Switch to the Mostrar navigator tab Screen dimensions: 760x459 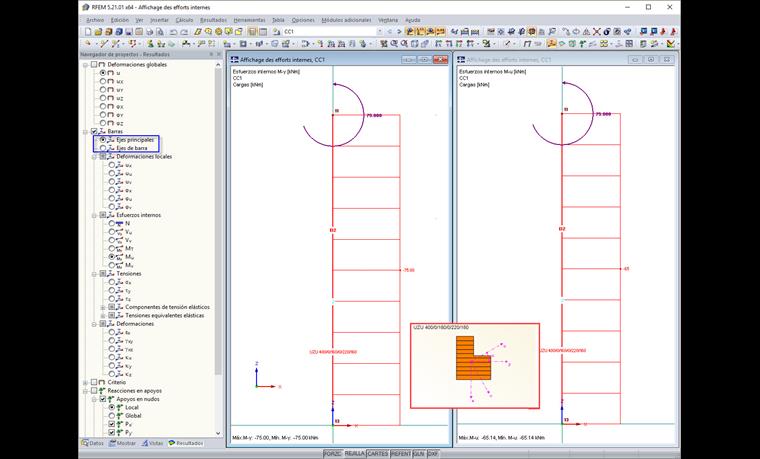pos(122,443)
